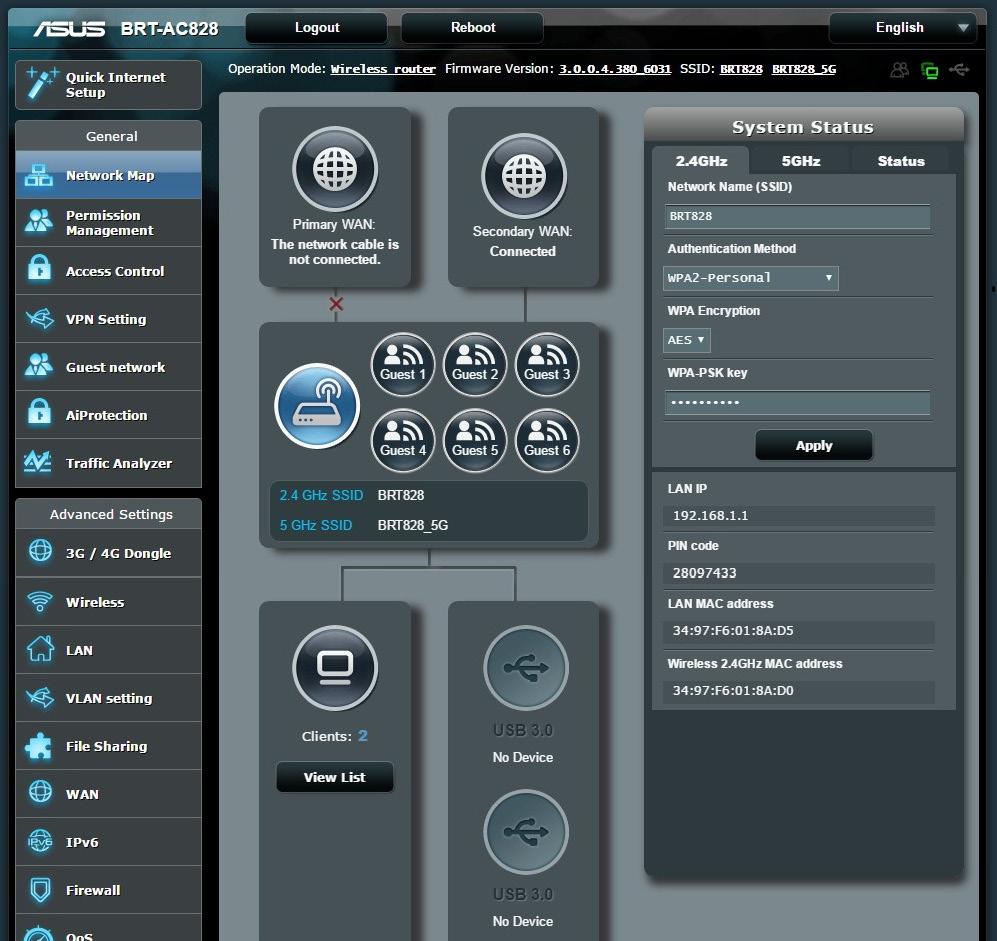The height and width of the screenshot is (941, 997).
Task: Click the Firewall shield icon
Action: coord(40,890)
